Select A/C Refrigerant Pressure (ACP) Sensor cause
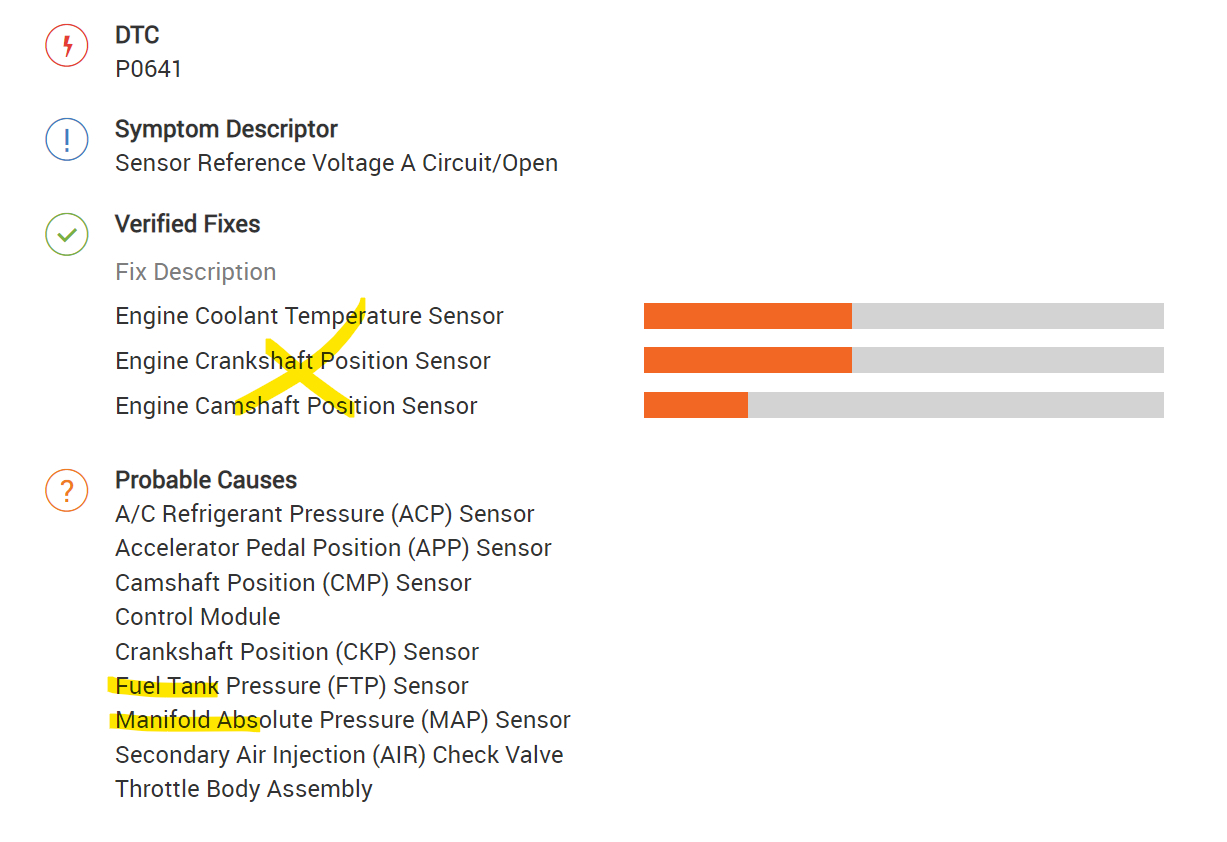Image resolution: width=1227 pixels, height=842 pixels. pyautogui.click(x=324, y=514)
